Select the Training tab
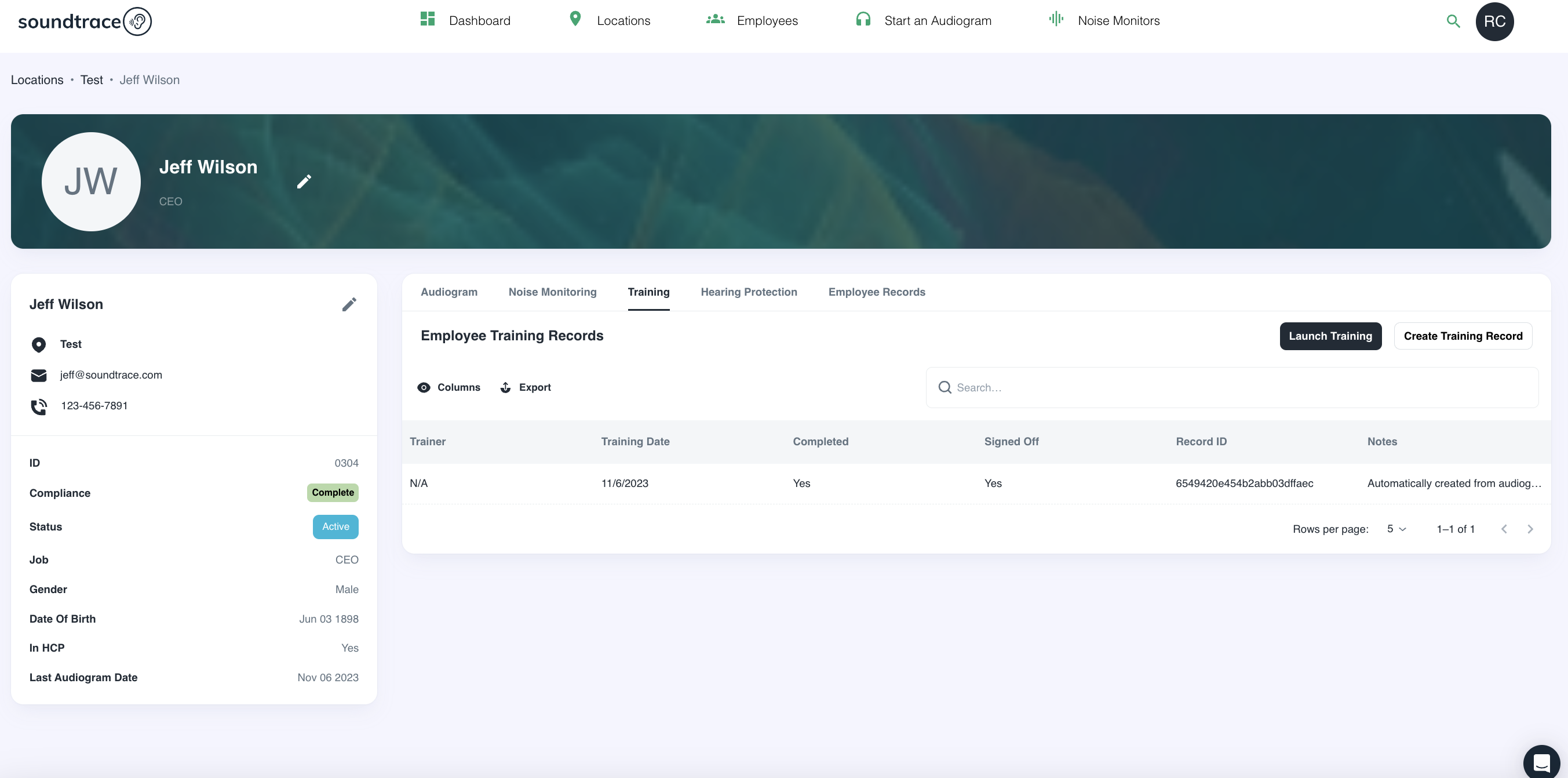Viewport: 1568px width, 778px height. (x=648, y=292)
